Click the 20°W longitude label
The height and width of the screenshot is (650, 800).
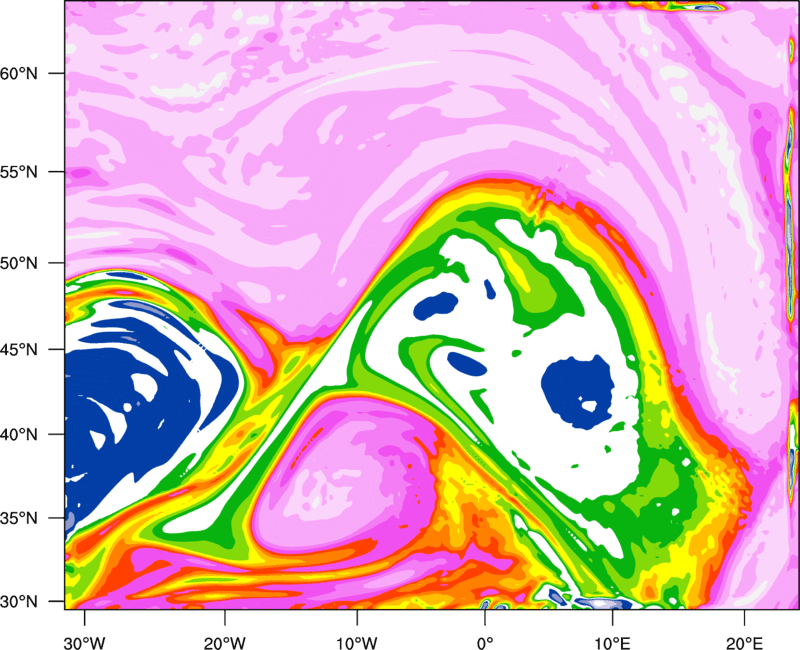click(224, 643)
